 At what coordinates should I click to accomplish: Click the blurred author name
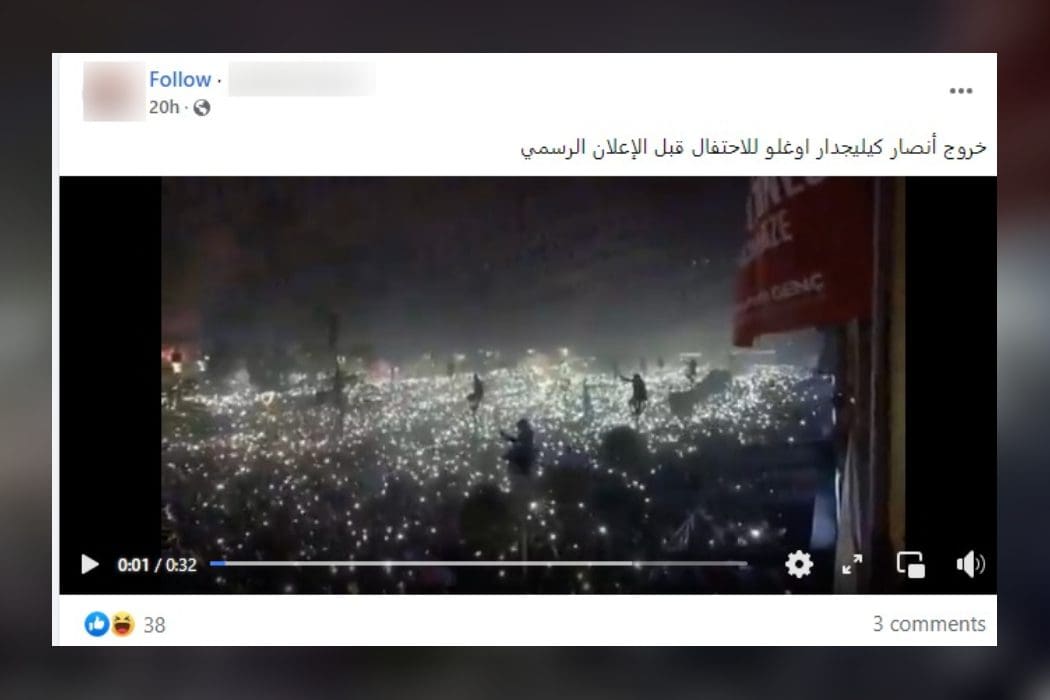(x=301, y=80)
